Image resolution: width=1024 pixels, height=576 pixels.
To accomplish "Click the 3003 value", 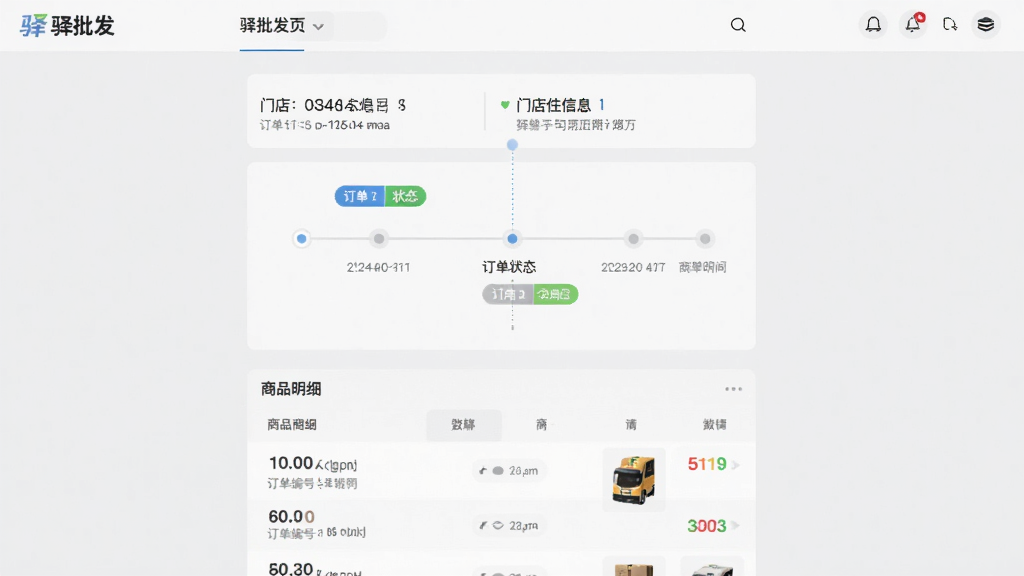I will point(707,526).
